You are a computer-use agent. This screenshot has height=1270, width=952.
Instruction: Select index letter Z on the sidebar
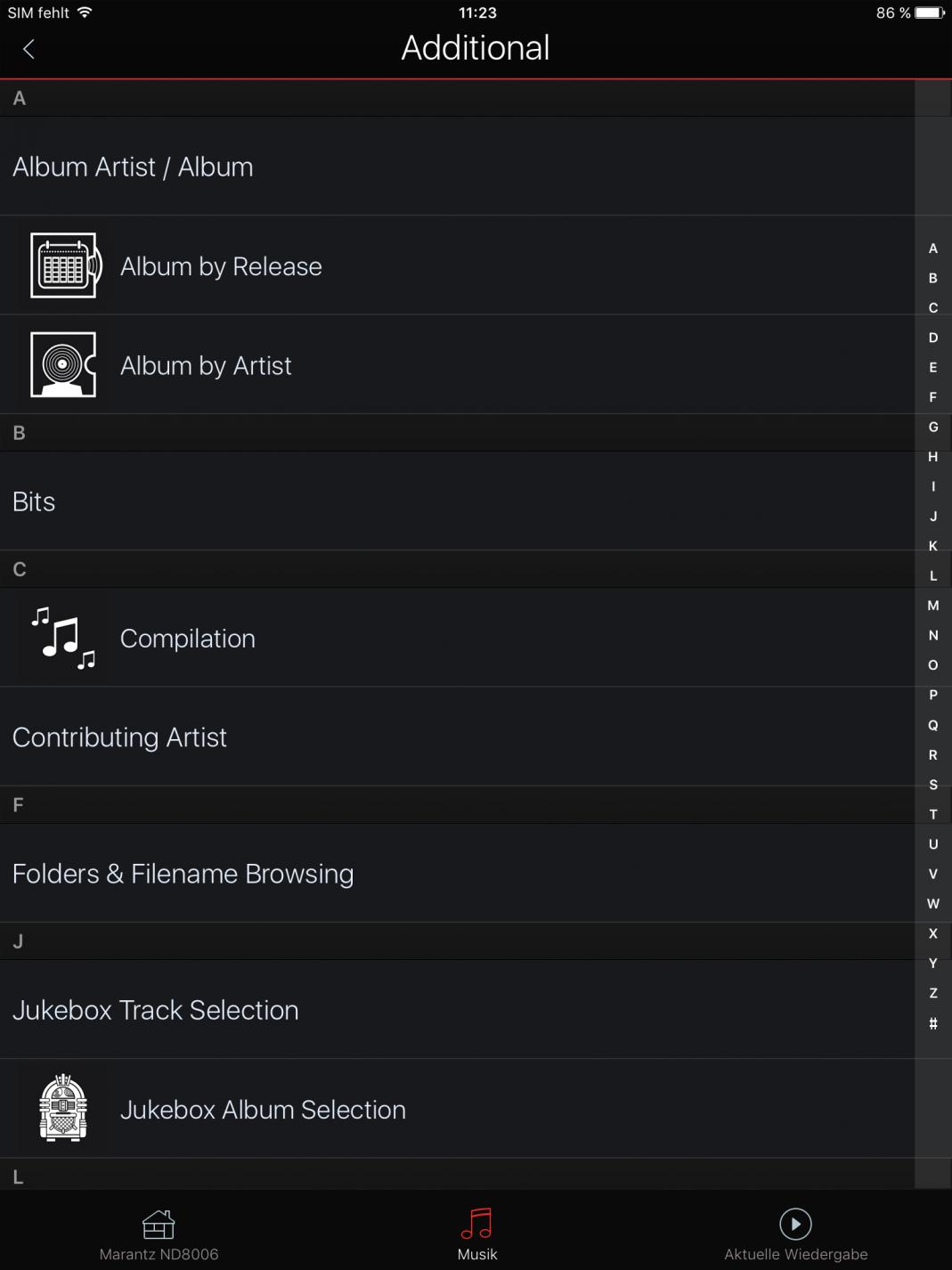933,993
